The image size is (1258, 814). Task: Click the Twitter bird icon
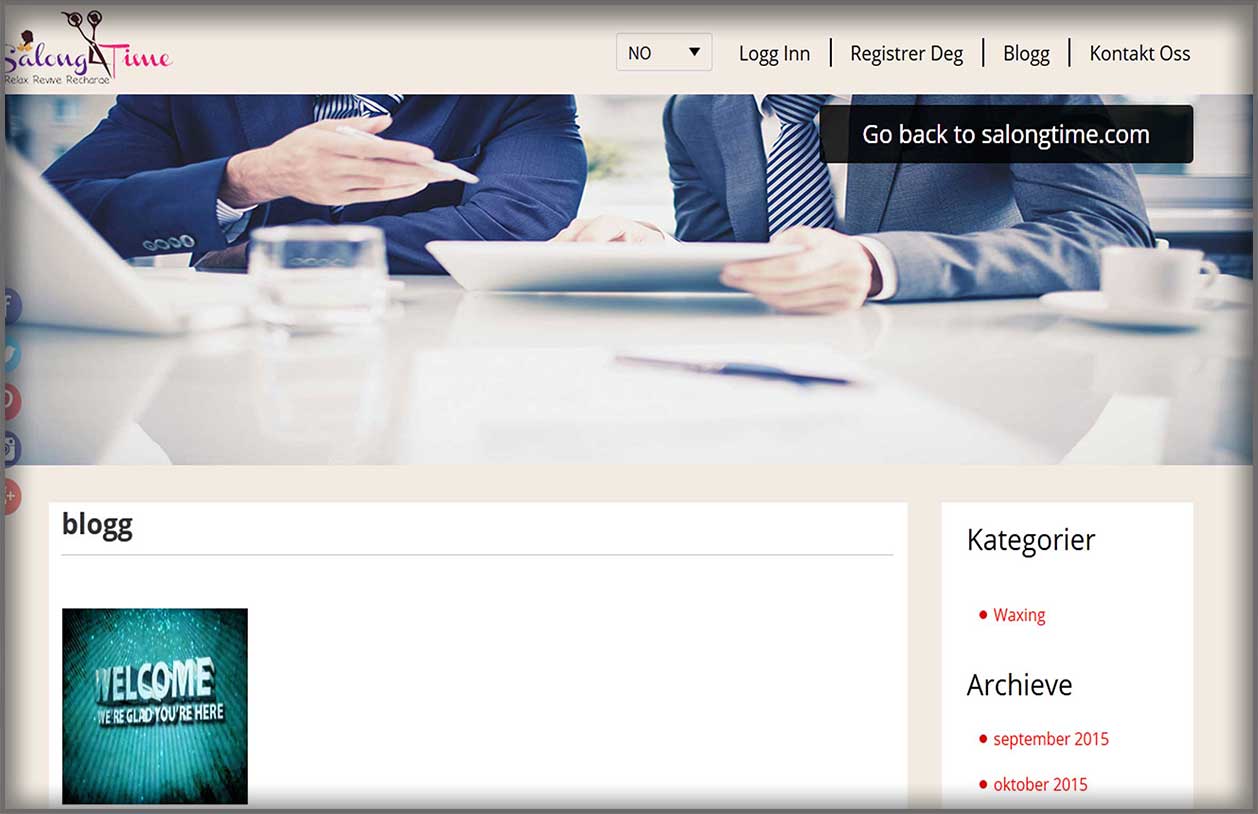[9, 353]
